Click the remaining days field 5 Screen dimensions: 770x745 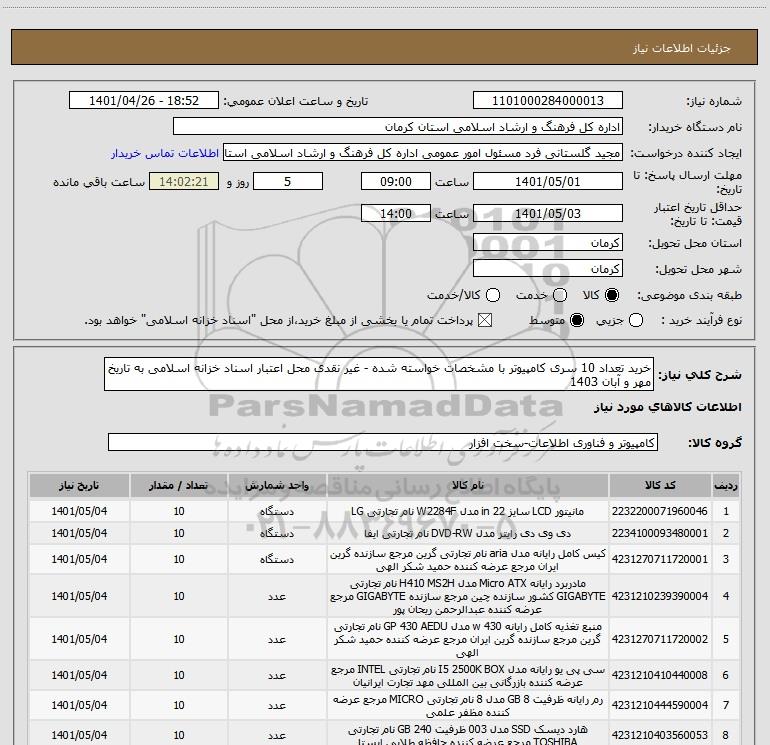pyautogui.click(x=288, y=182)
